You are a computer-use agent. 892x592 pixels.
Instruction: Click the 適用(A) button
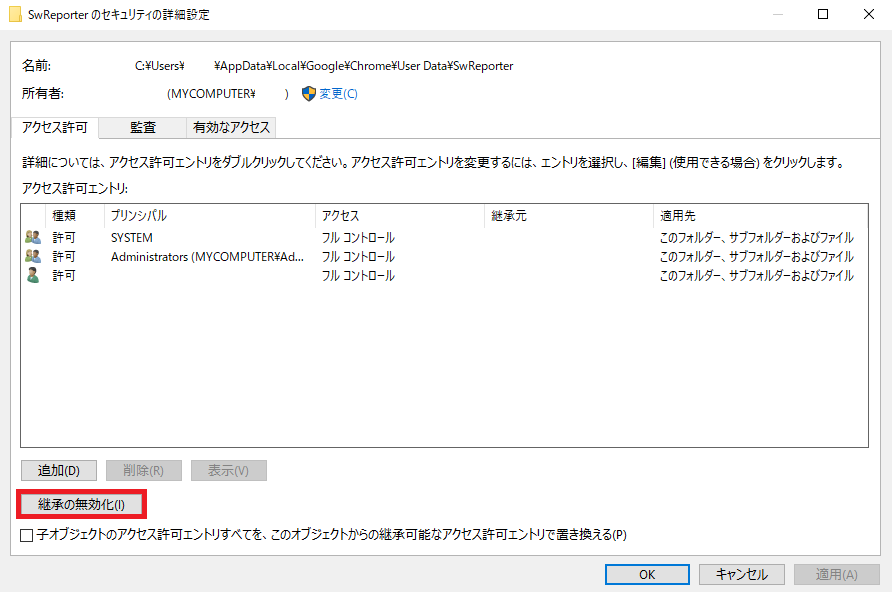(x=836, y=574)
